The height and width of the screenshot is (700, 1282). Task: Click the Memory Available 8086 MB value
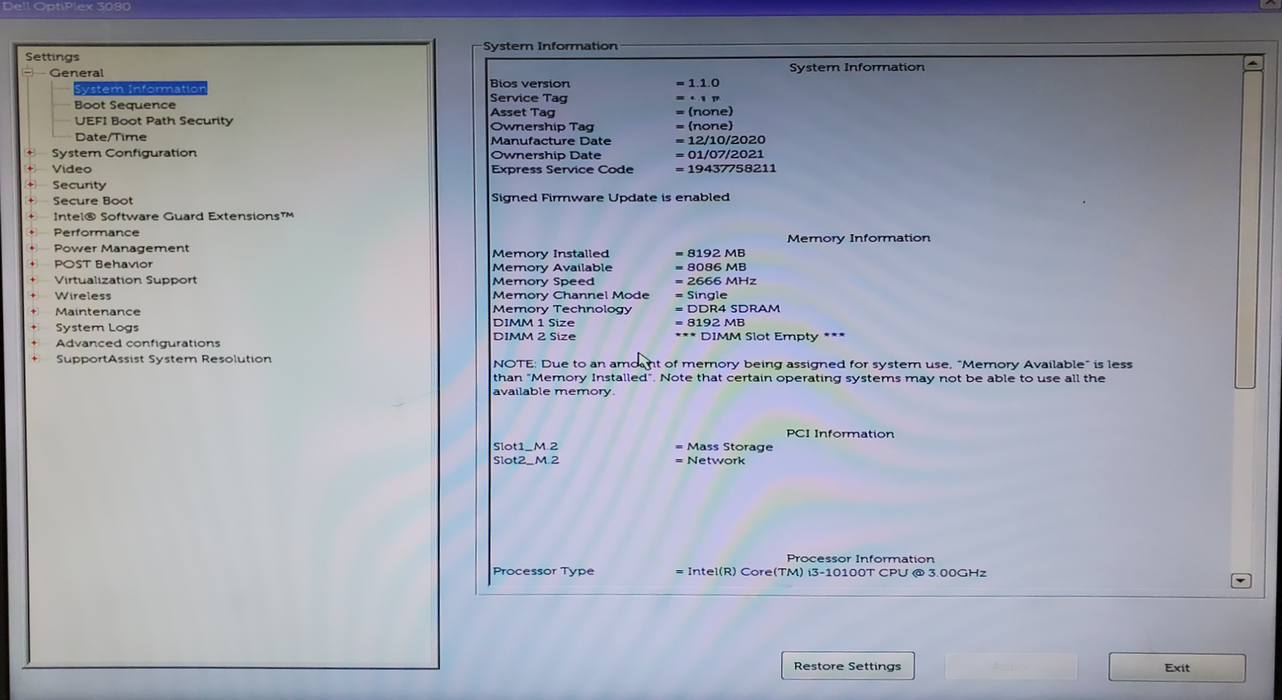(x=716, y=267)
